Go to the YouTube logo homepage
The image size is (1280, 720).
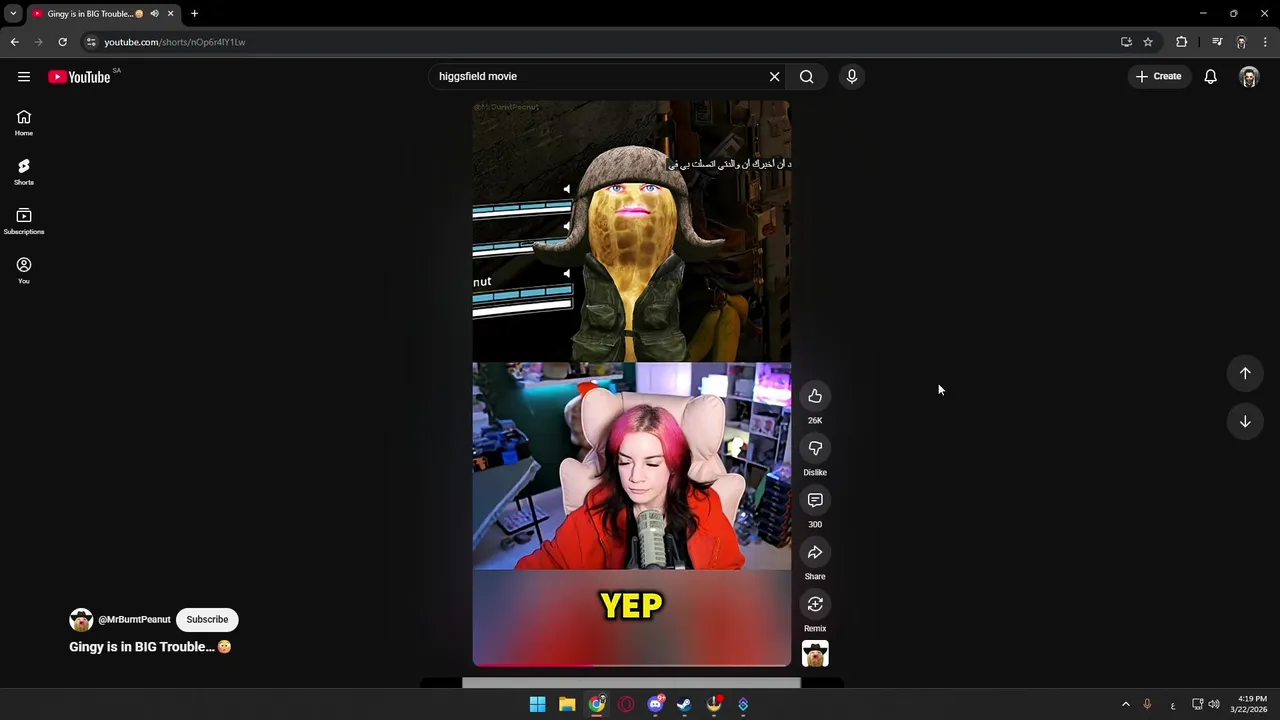coord(79,77)
